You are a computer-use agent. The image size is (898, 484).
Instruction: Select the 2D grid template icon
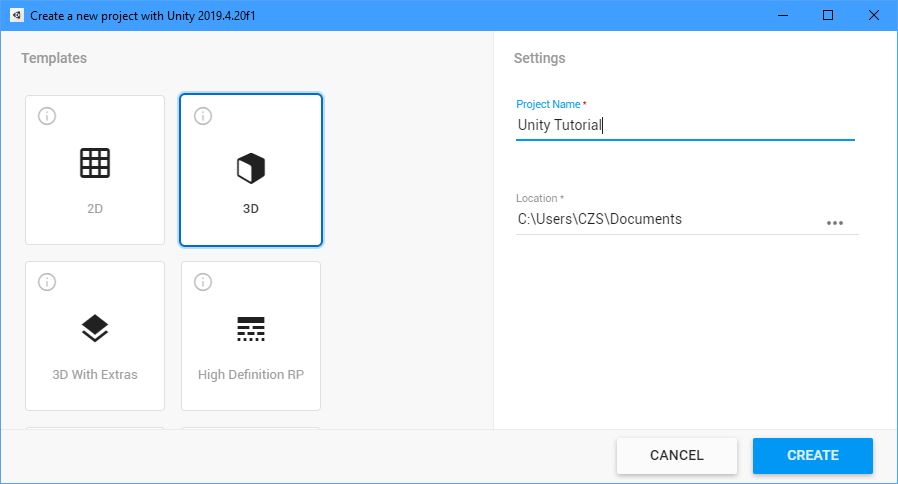coord(95,163)
